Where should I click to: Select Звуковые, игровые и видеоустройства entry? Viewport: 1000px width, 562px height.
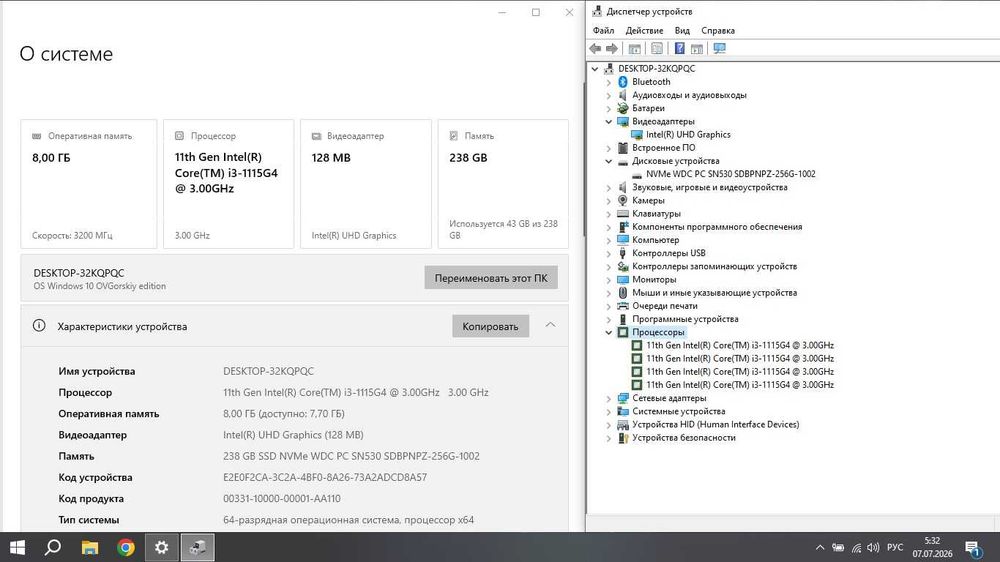(710, 188)
